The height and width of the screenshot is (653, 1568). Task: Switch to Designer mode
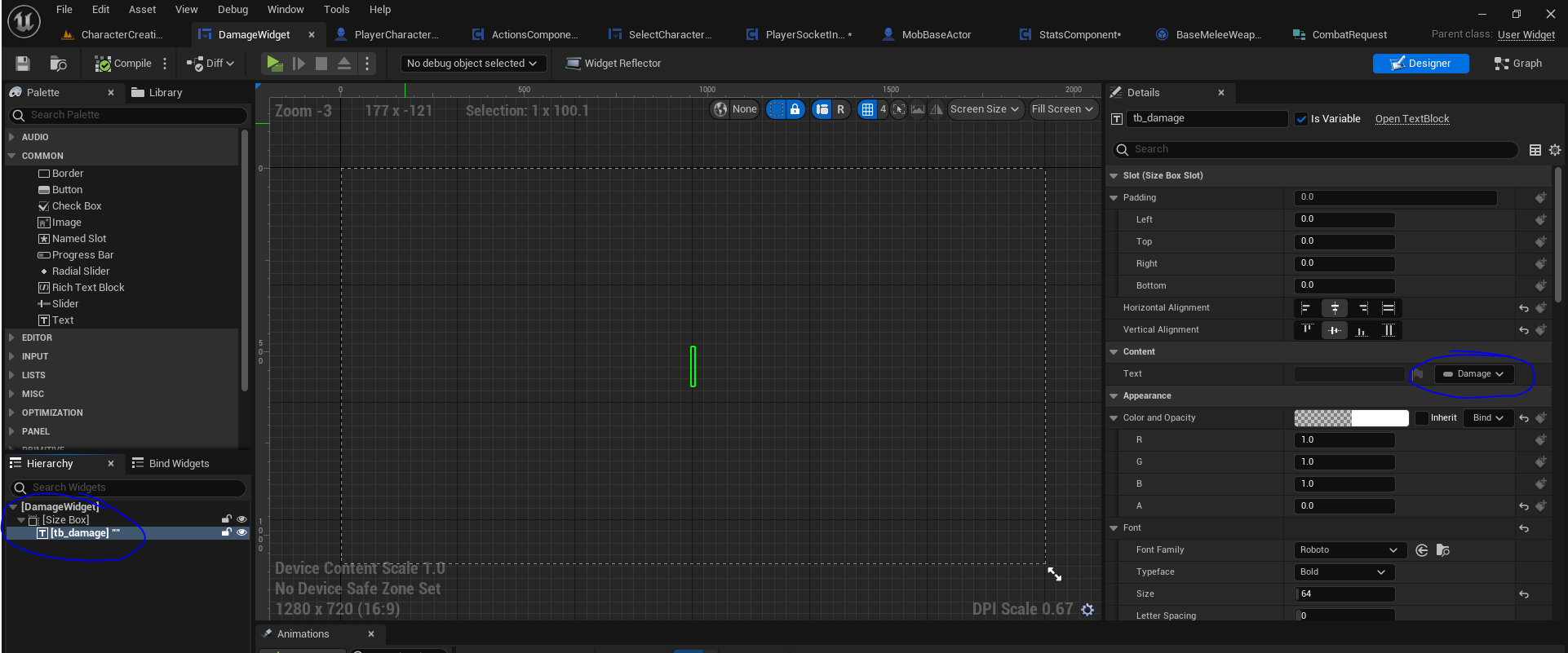(1420, 64)
